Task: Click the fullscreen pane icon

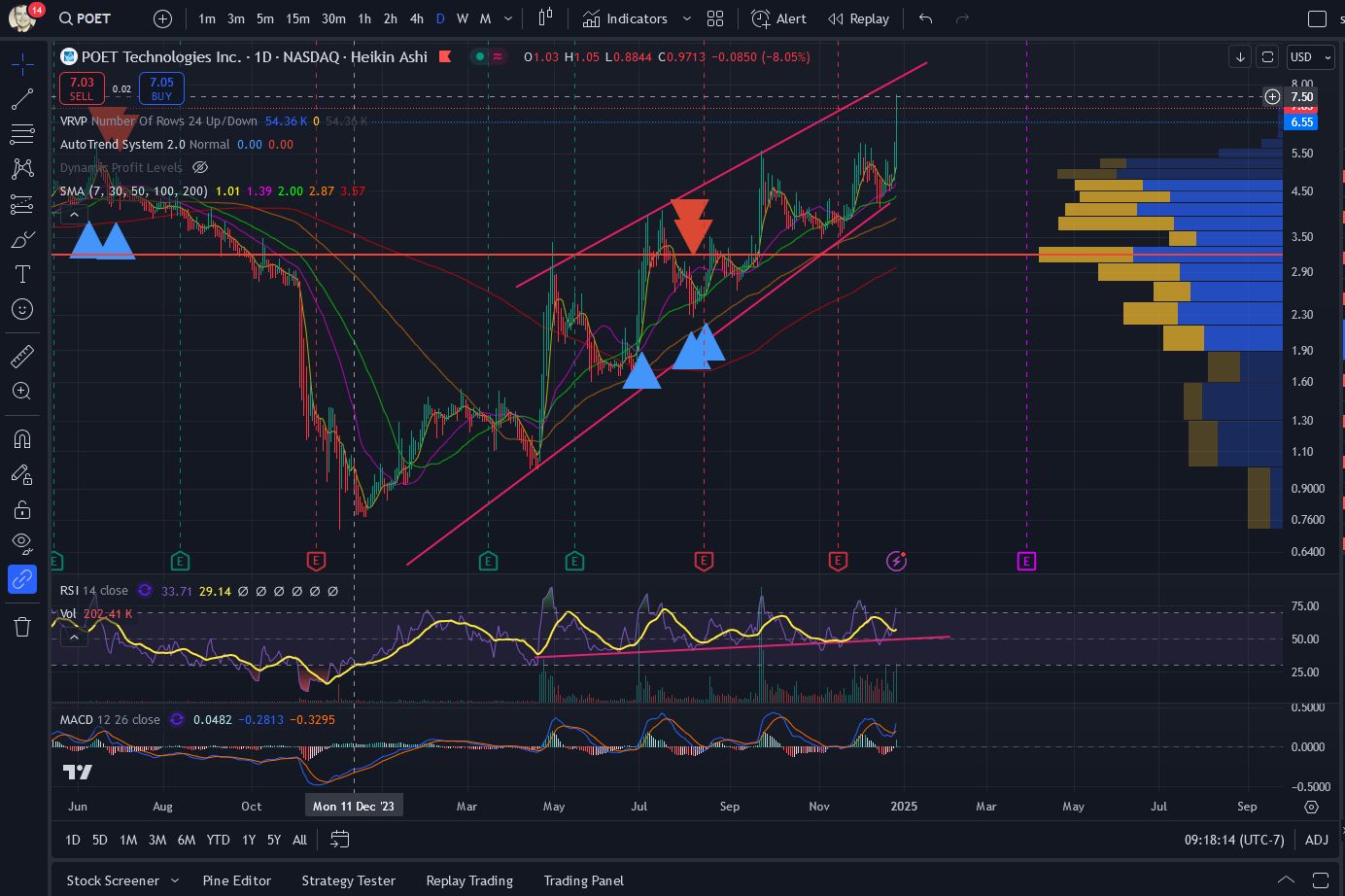Action: [x=1267, y=57]
